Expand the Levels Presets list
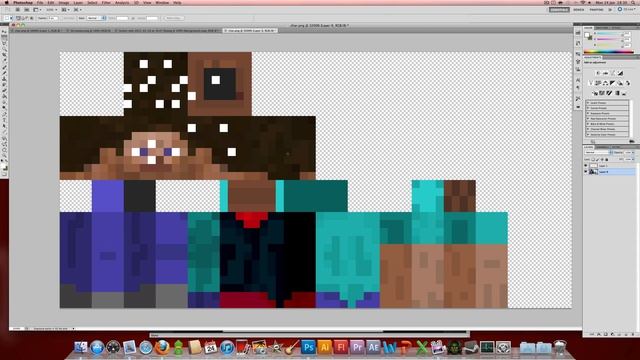This screenshot has height=360, width=640. click(x=588, y=103)
